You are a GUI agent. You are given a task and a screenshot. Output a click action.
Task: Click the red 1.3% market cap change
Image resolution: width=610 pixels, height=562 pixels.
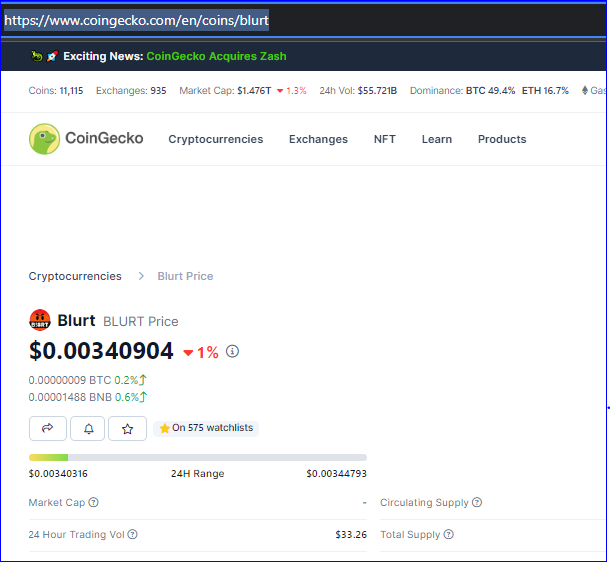[292, 91]
